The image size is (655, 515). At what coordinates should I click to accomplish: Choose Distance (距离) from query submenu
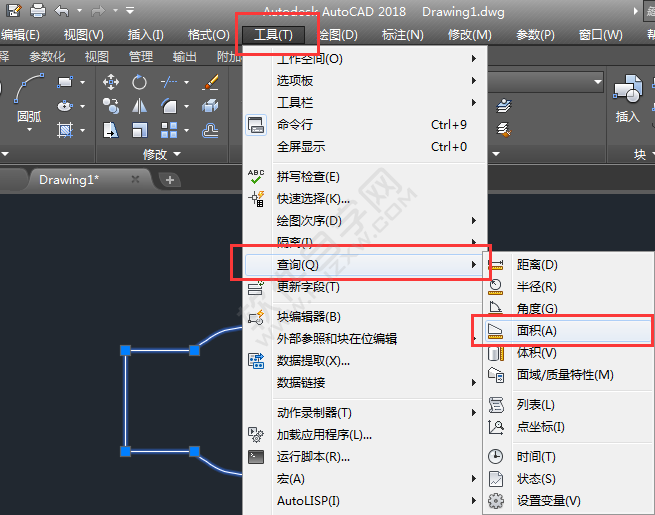pos(569,265)
